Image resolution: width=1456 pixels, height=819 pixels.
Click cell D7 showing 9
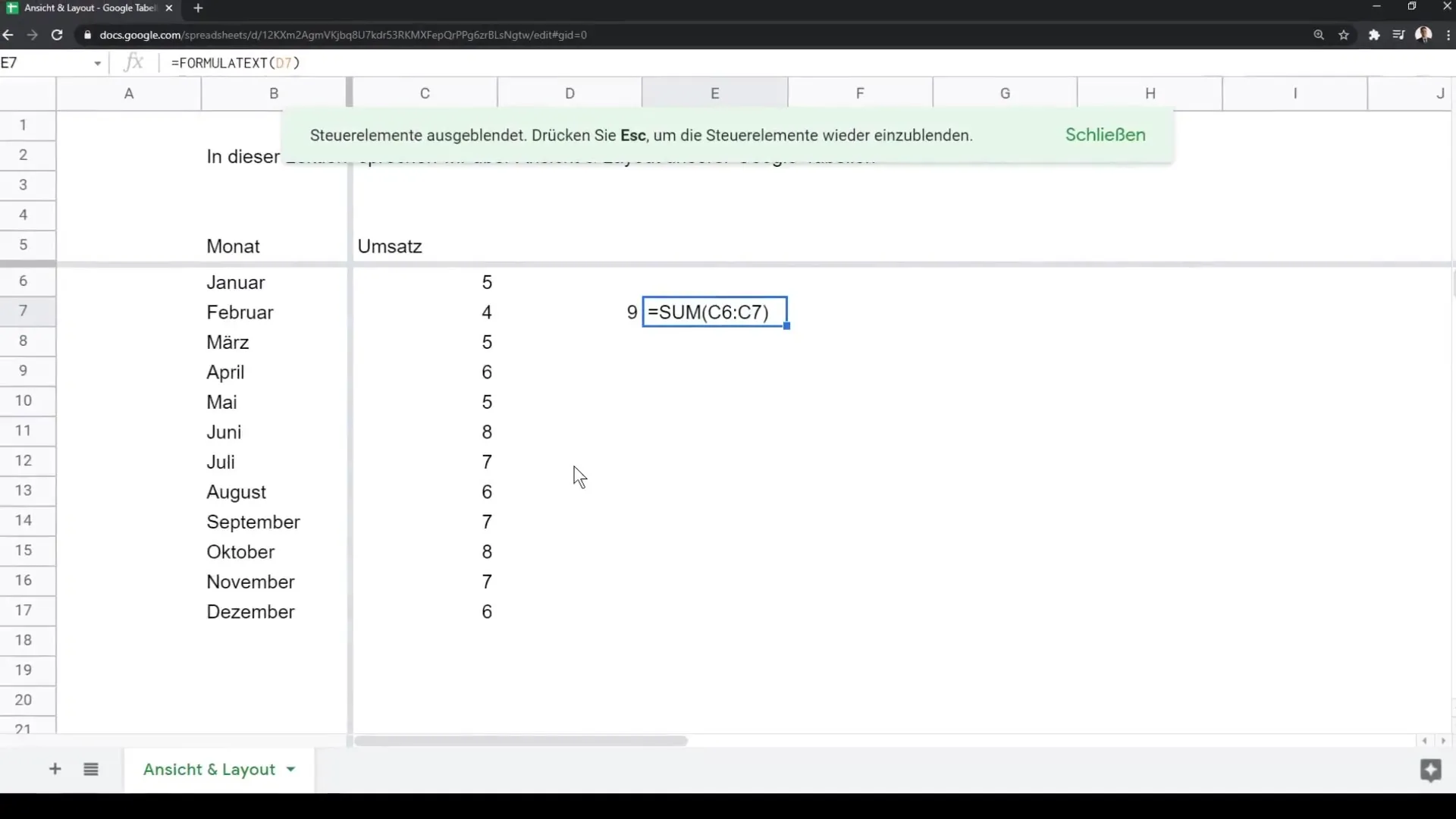coord(570,312)
